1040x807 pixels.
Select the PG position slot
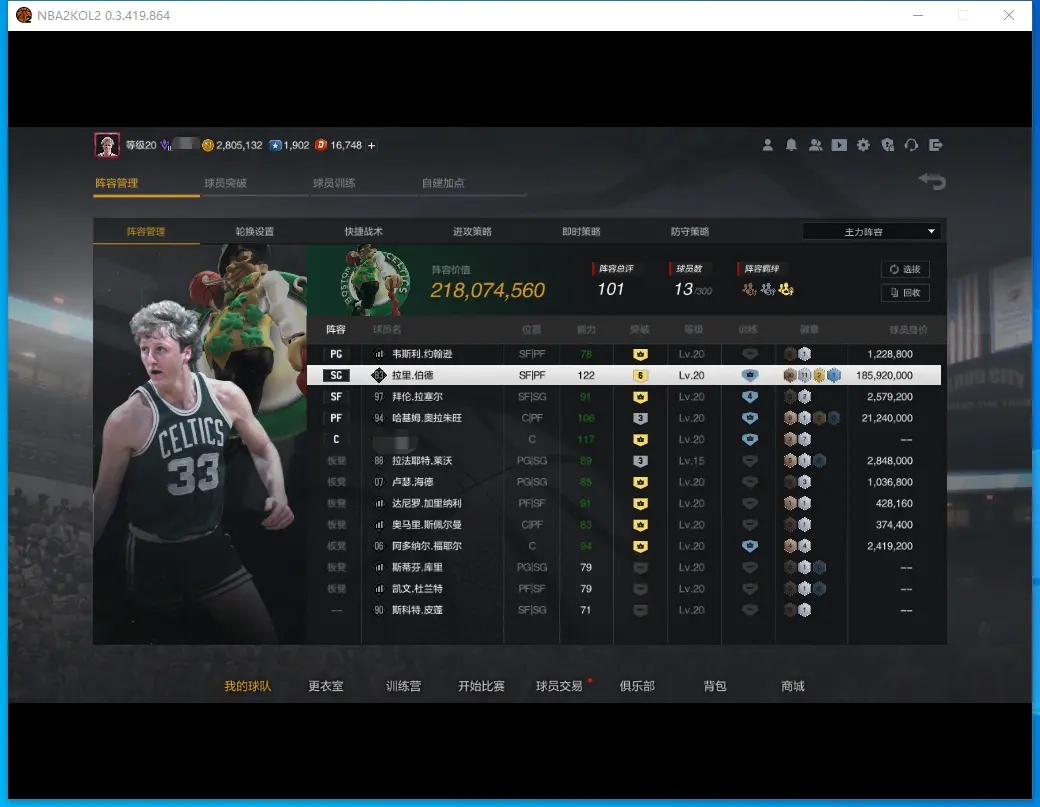coord(336,354)
